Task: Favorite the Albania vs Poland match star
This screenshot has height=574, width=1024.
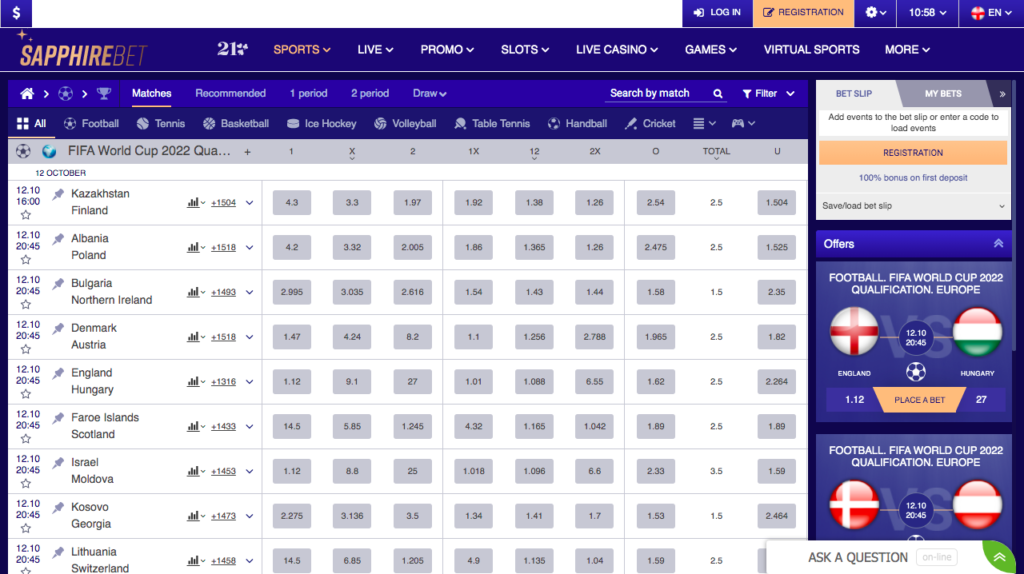Action: click(25, 259)
